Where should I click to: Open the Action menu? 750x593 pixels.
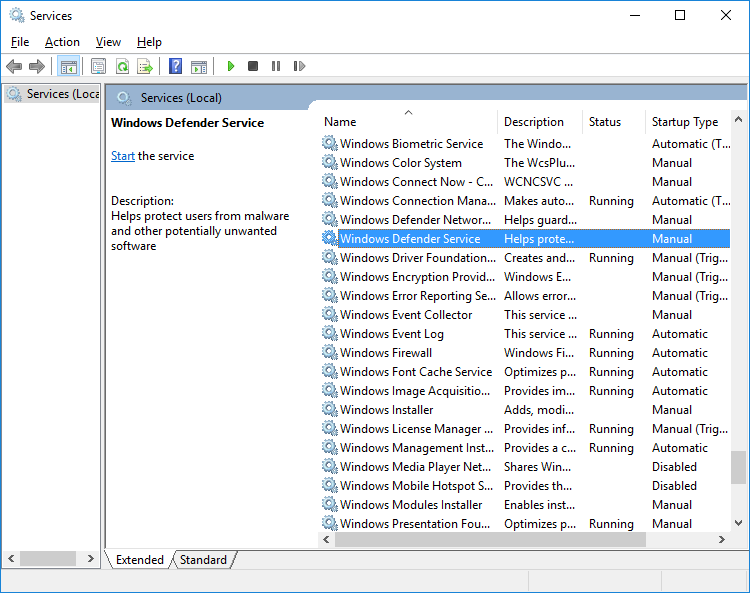click(62, 42)
